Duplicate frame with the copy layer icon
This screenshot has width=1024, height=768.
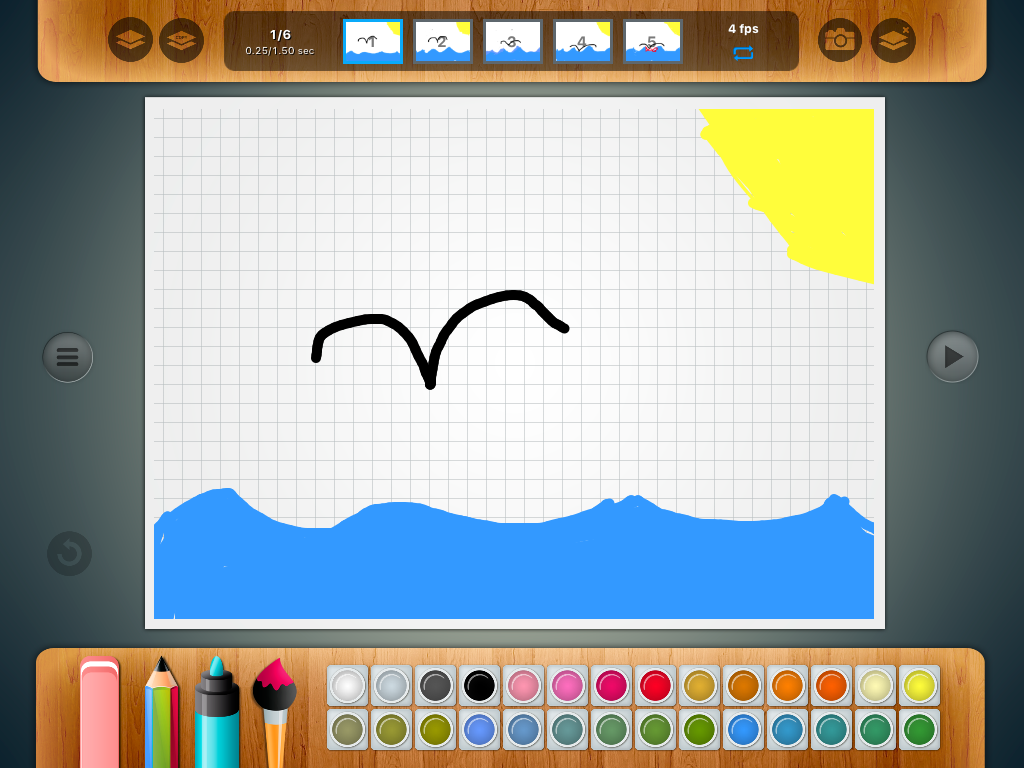tap(182, 40)
